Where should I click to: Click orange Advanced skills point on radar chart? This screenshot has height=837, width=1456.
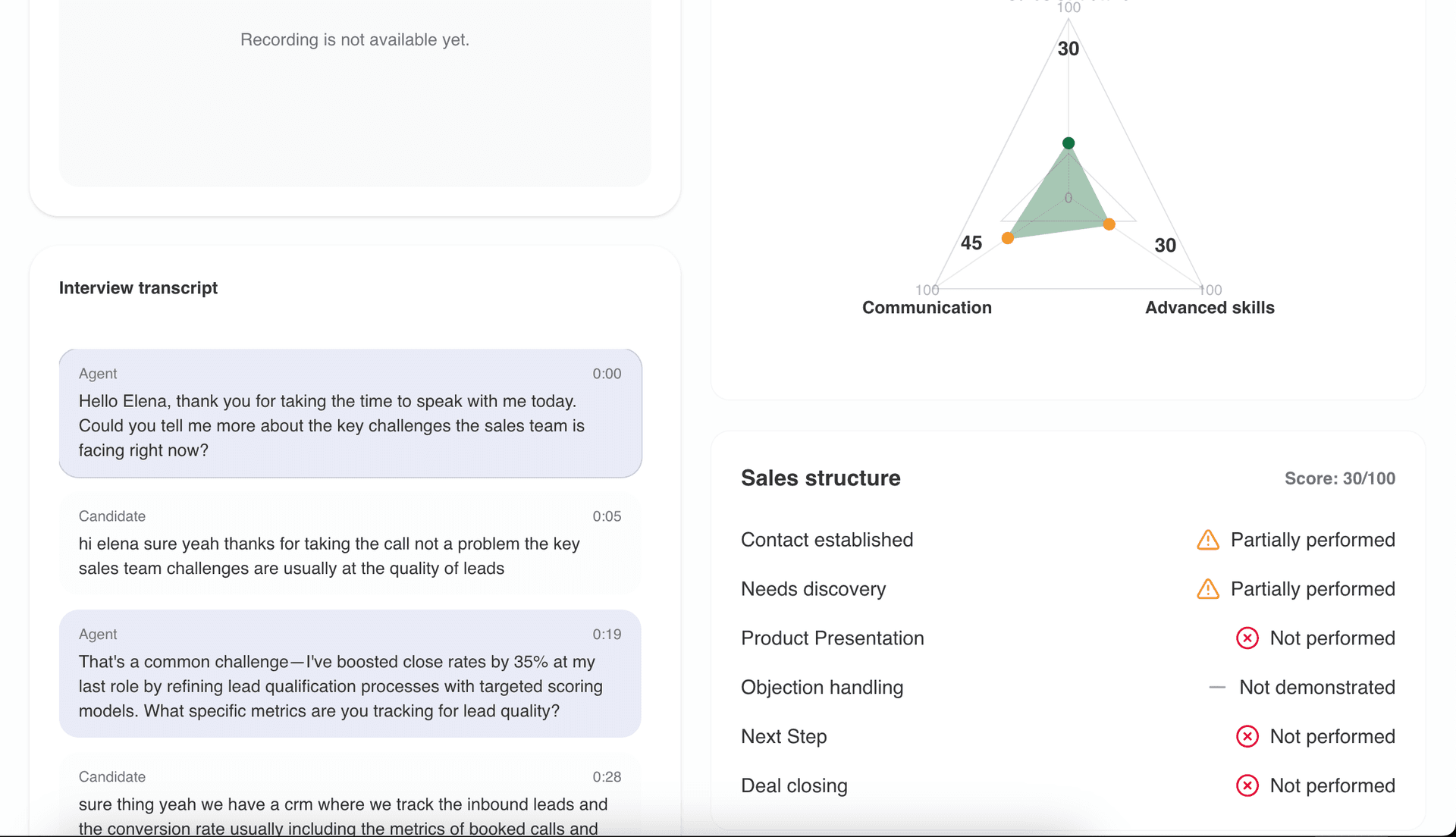tap(1109, 224)
